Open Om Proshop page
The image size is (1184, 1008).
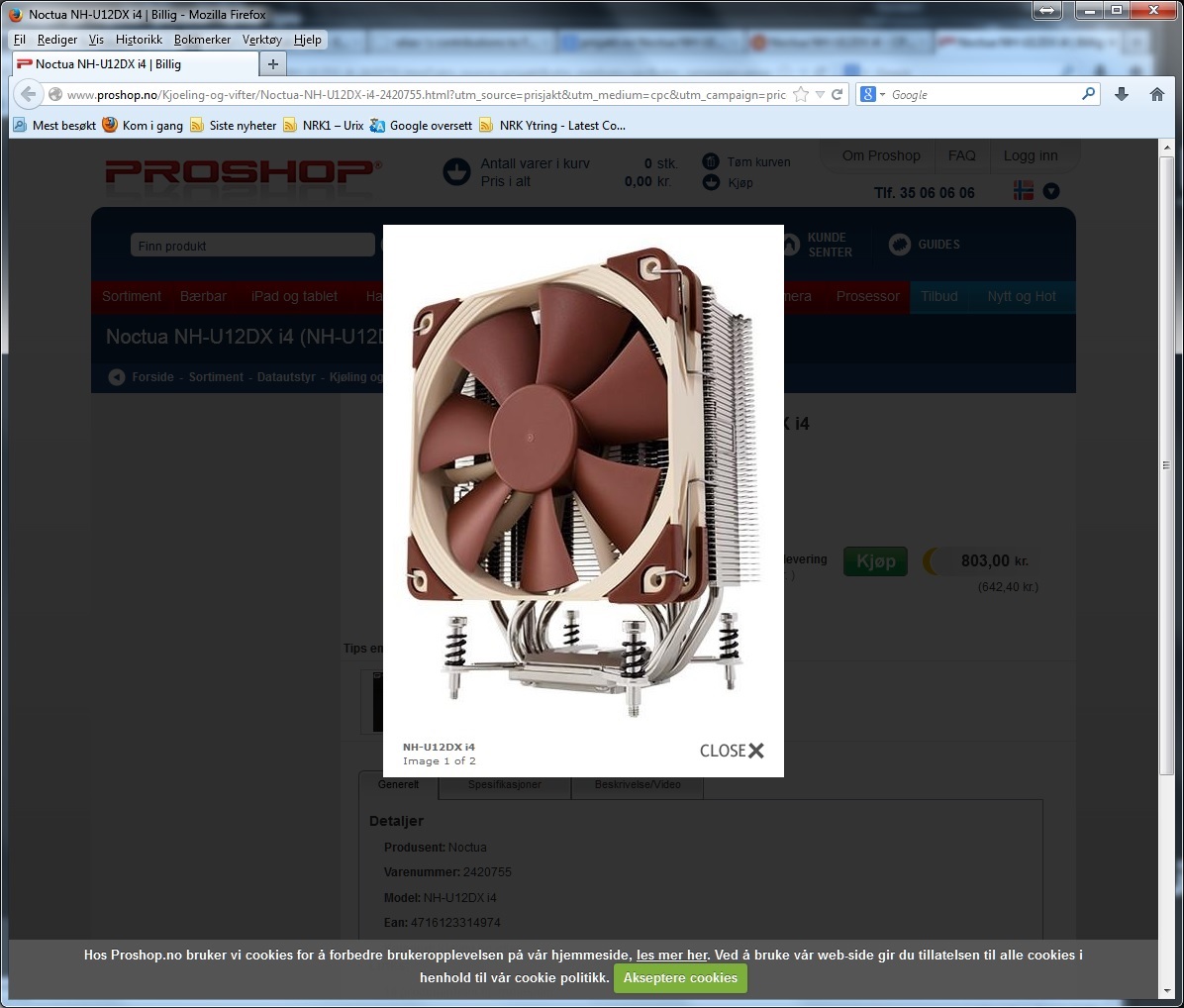point(881,155)
